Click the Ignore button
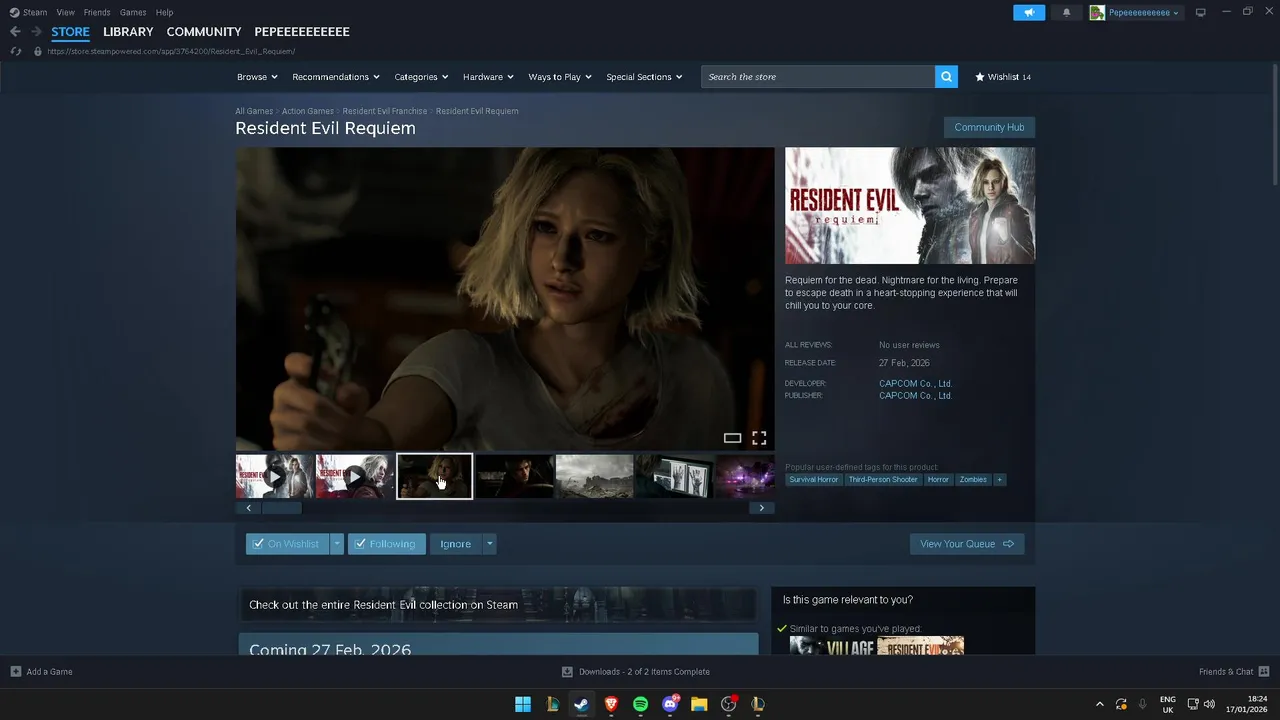 tap(456, 544)
